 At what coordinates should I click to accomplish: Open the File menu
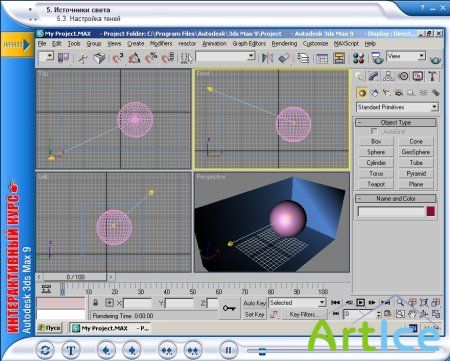click(42, 43)
